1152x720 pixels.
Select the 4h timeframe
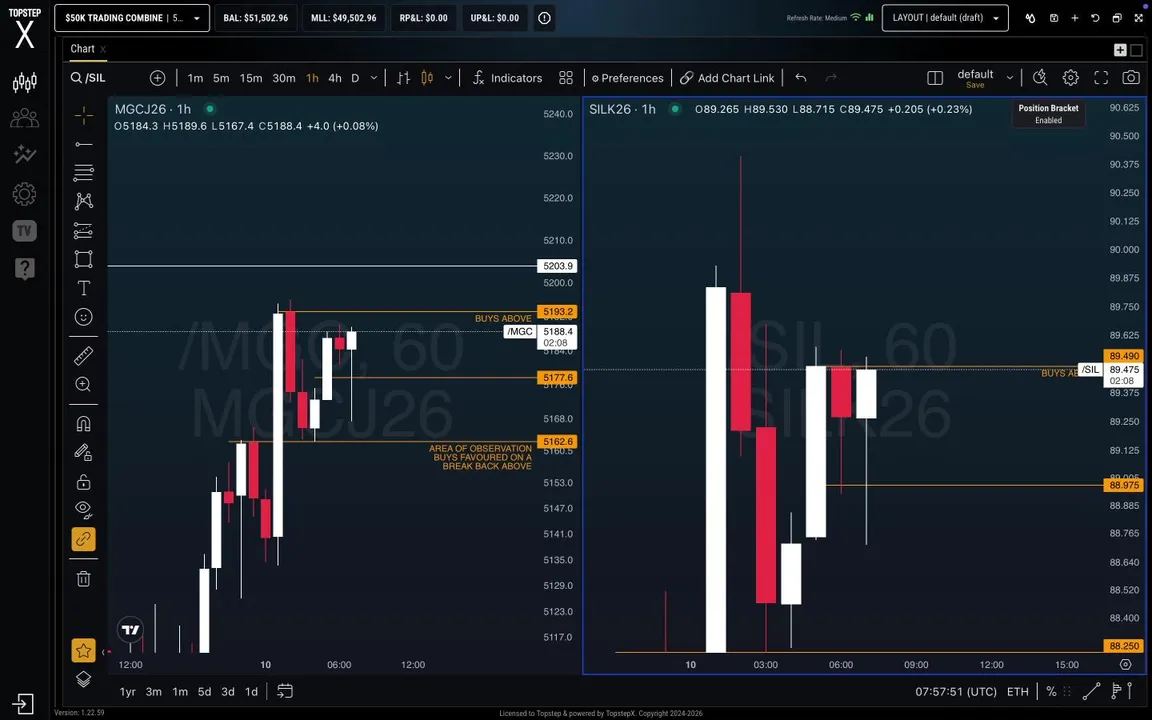[334, 78]
